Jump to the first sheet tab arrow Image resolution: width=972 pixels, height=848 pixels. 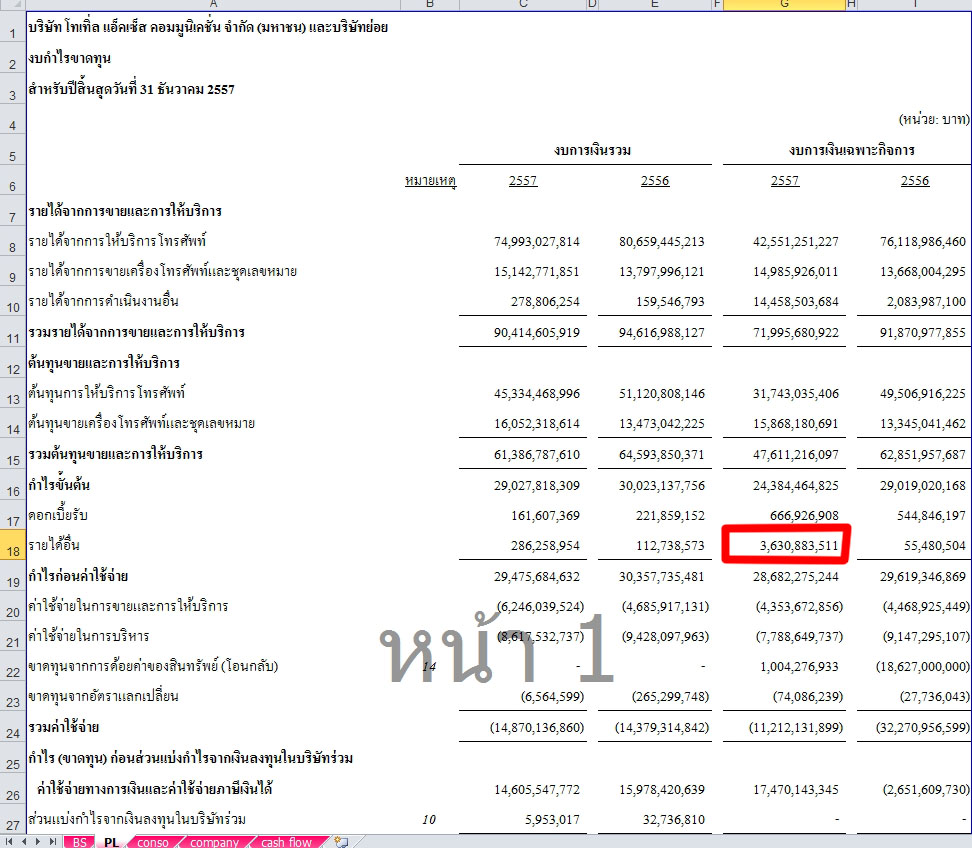coord(9,841)
